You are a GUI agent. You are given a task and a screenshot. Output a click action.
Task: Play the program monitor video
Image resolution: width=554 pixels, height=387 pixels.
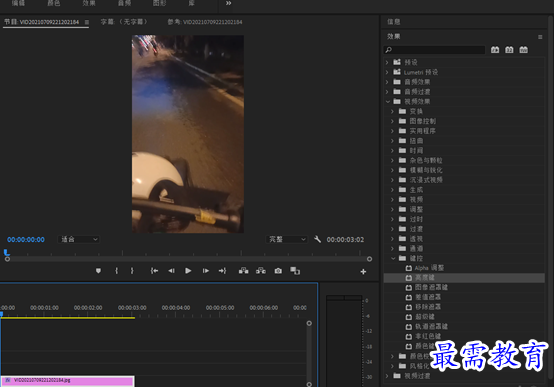click(188, 271)
